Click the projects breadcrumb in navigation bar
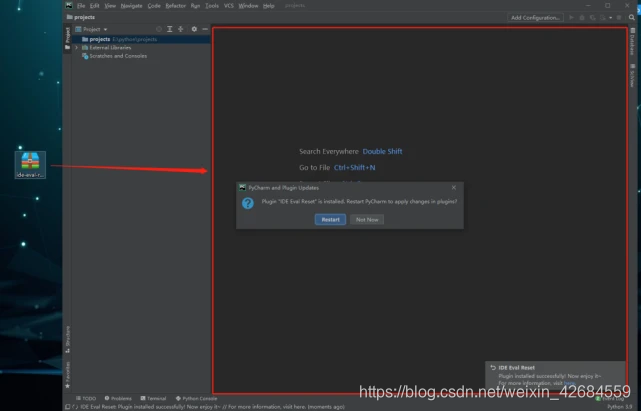Screen dimensions: 641x411 81,17
